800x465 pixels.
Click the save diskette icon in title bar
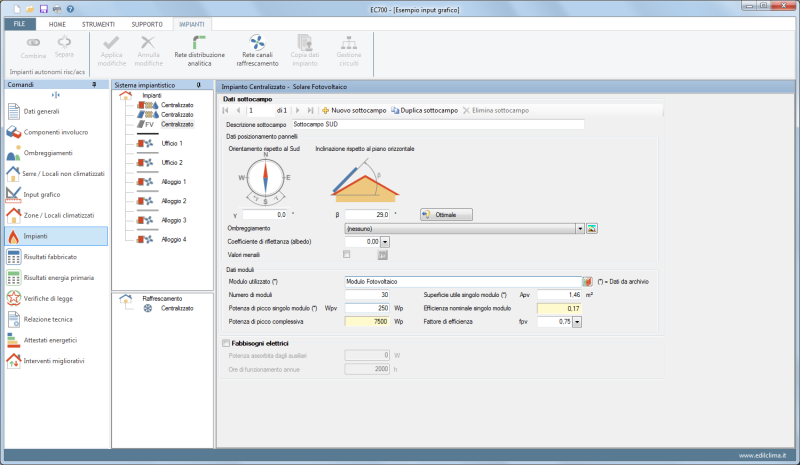coord(43,9)
